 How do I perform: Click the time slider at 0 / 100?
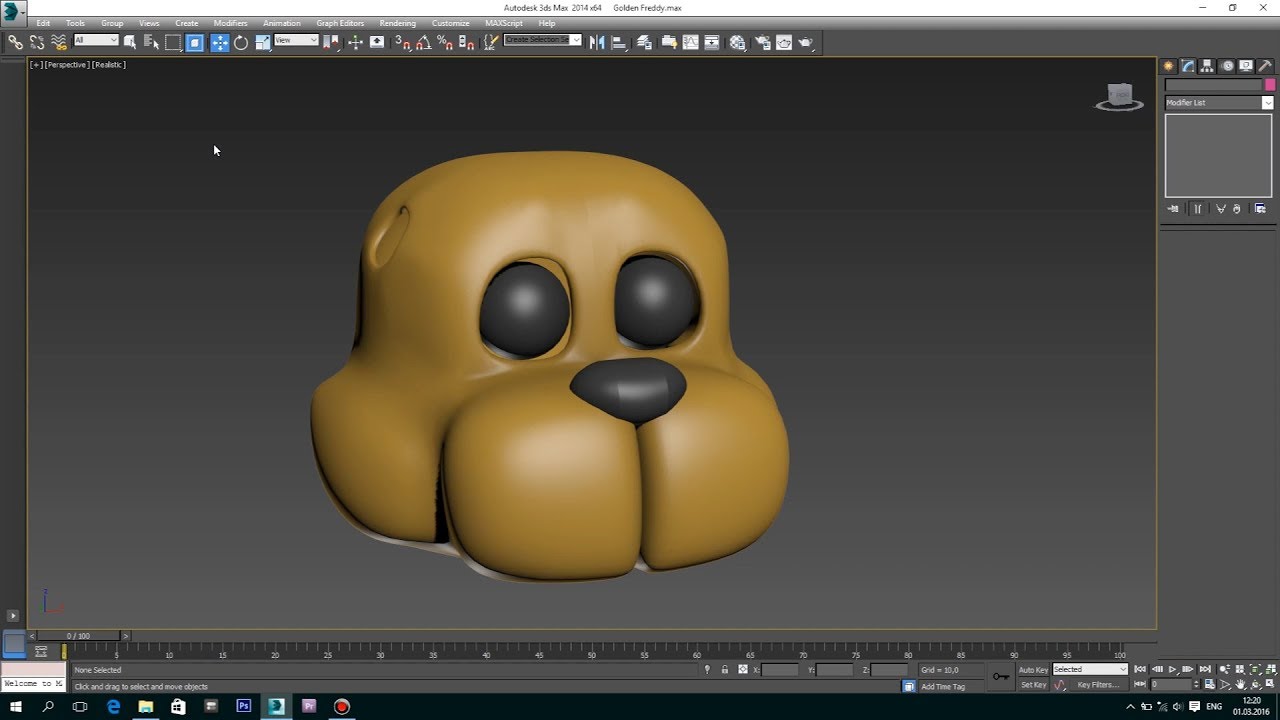(78, 636)
